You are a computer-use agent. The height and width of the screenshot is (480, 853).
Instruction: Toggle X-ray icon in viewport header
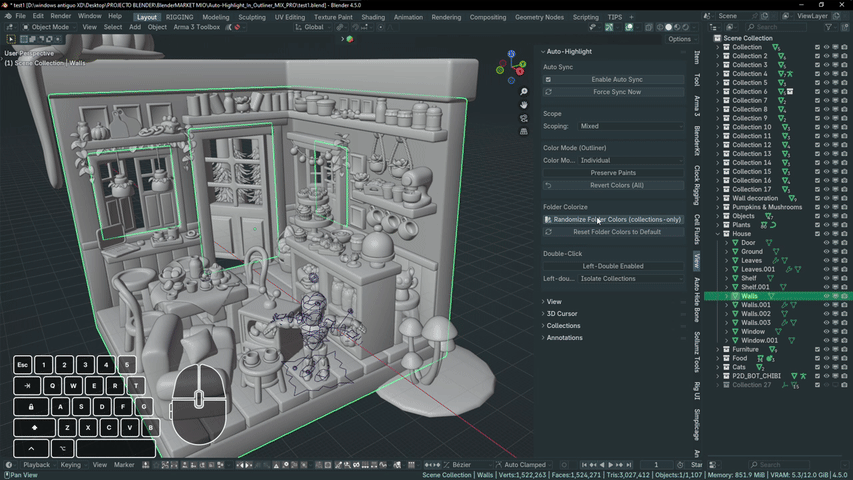649,27
